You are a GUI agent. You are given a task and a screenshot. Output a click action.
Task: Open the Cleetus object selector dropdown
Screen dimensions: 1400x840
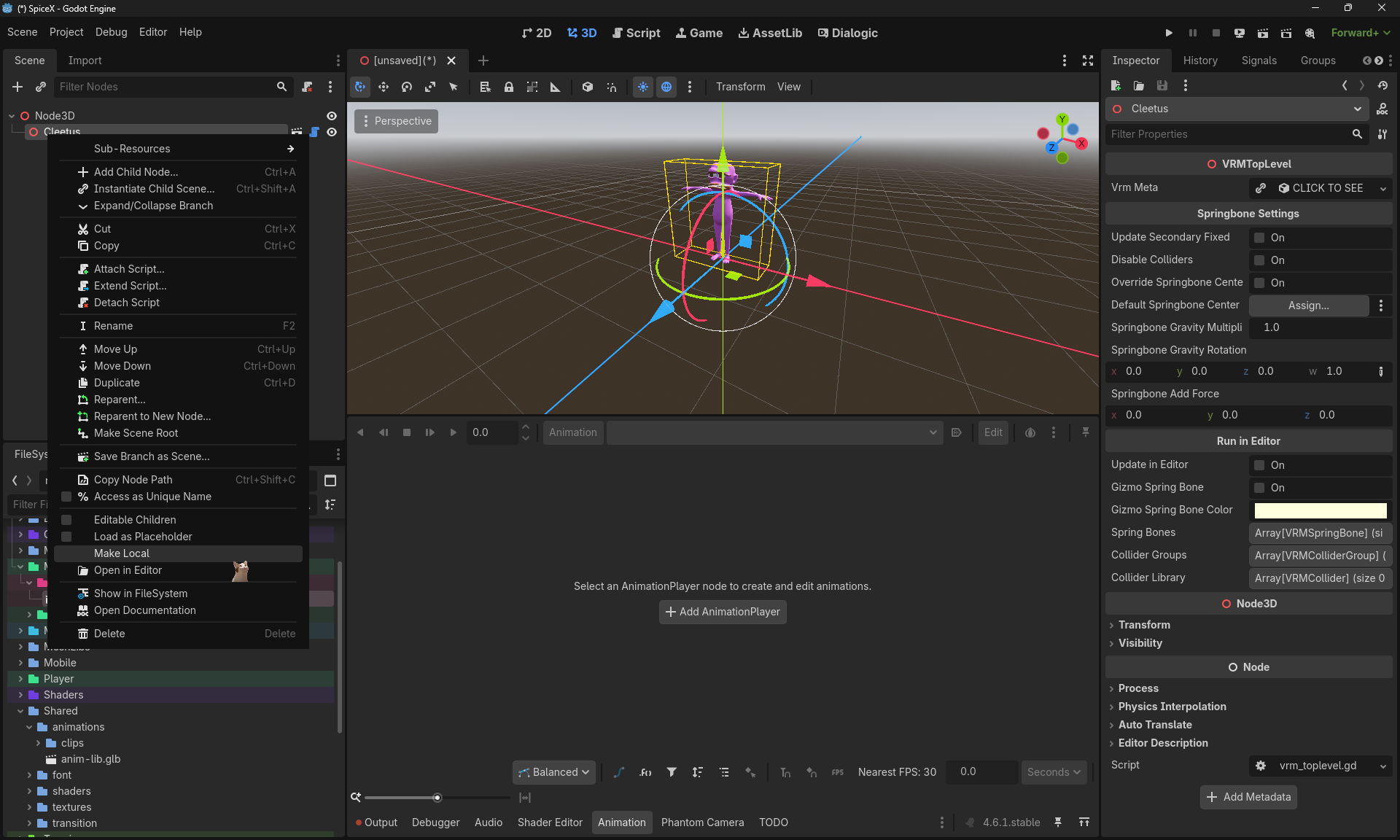pyautogui.click(x=1237, y=109)
